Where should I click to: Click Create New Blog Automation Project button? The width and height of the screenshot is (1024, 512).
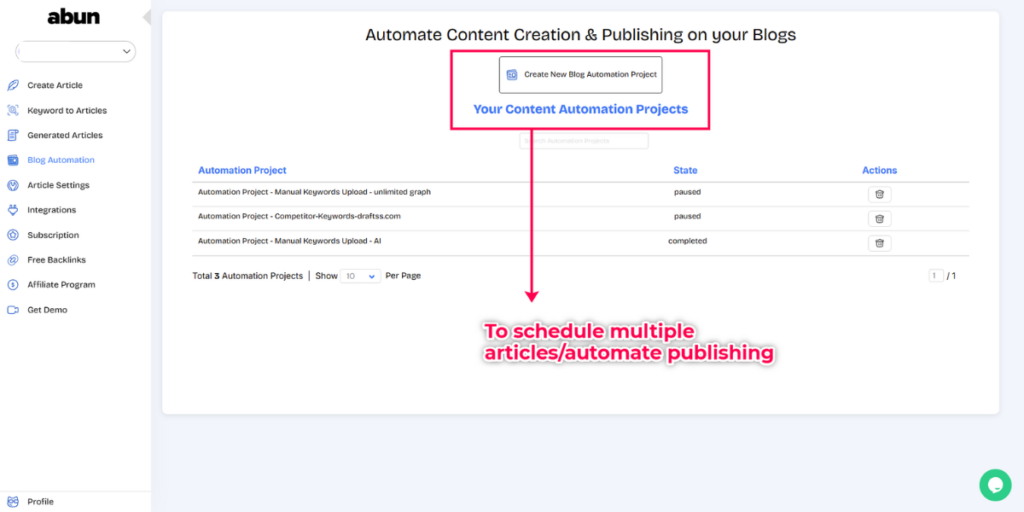[581, 74]
